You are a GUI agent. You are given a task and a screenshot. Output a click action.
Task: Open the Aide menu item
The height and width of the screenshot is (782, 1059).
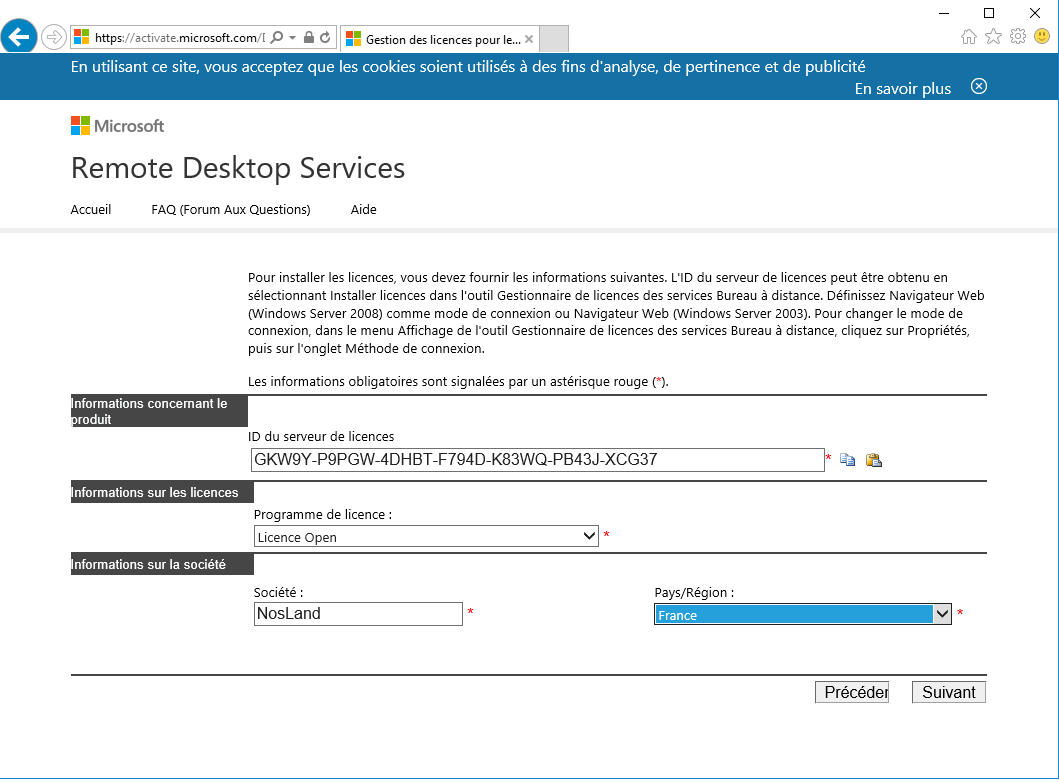[x=363, y=209]
